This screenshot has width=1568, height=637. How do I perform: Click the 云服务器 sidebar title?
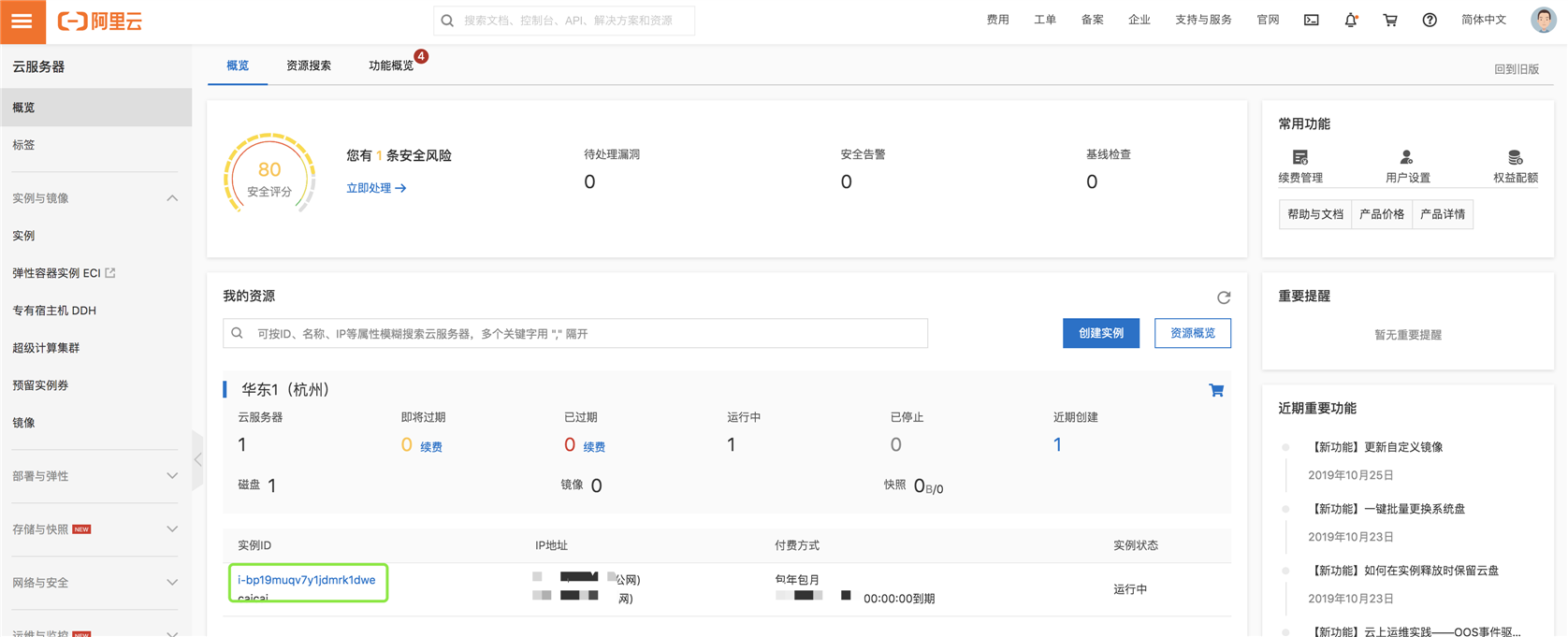point(38,66)
